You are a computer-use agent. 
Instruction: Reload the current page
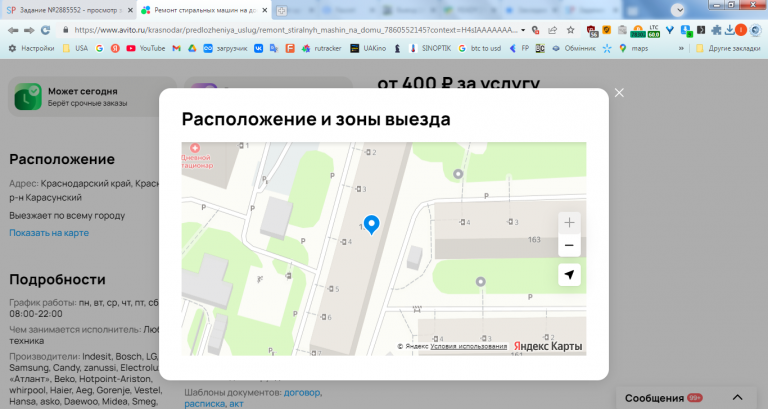click(46, 30)
